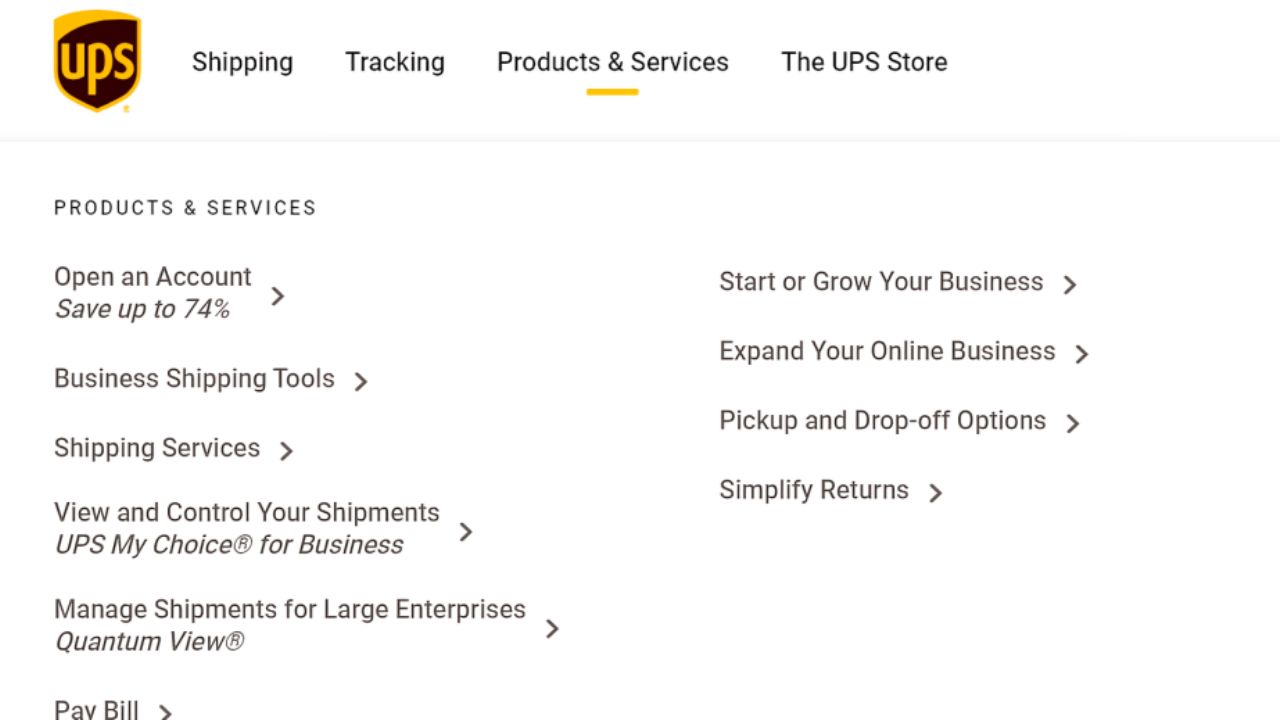This screenshot has height=720, width=1280.
Task: Open the Pay Bill page
Action: [x=96, y=708]
